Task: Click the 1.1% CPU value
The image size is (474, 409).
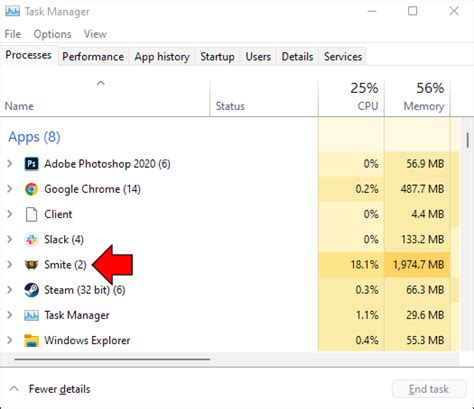Action: pos(367,315)
